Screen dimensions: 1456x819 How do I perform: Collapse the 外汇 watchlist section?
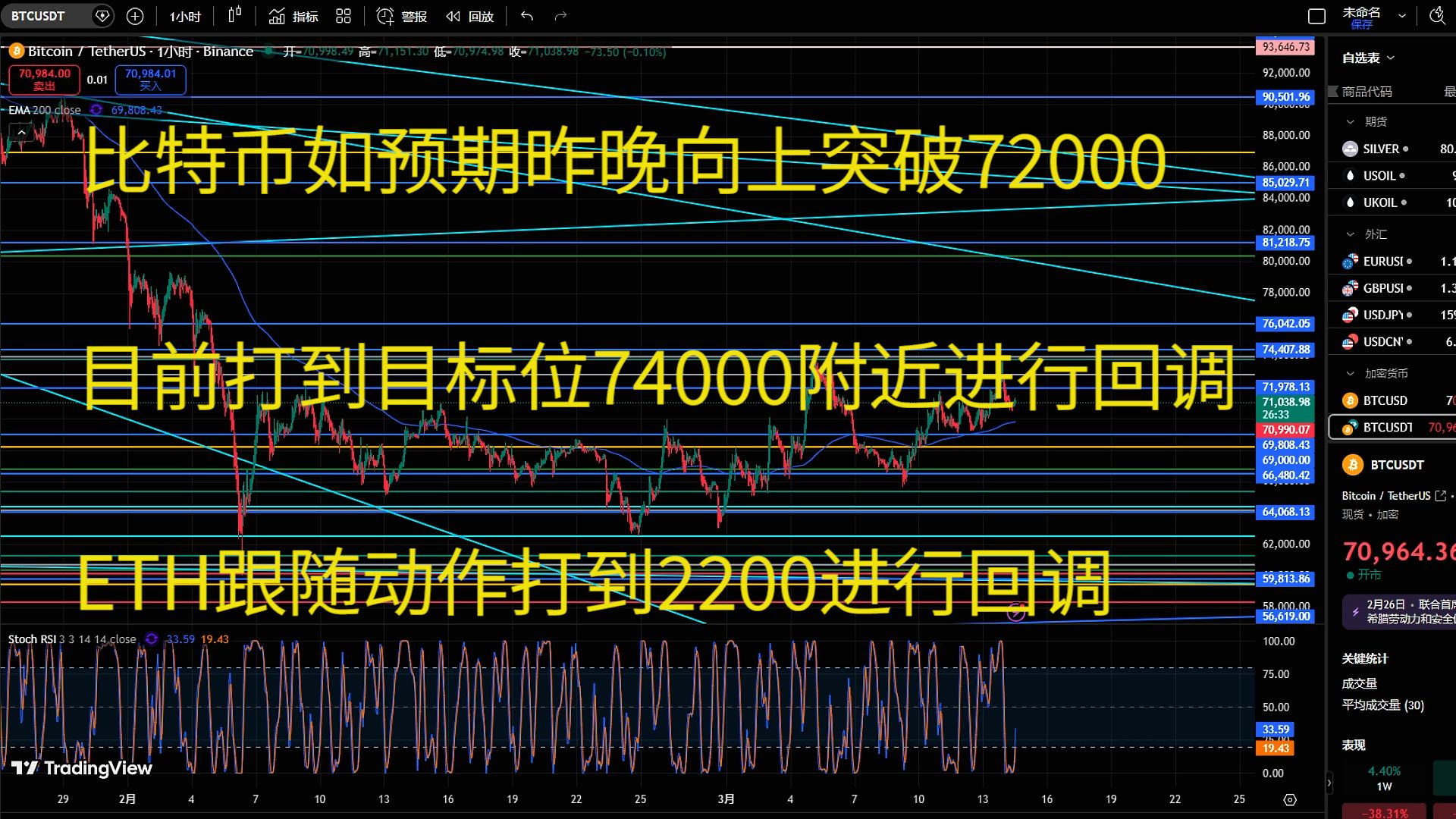coord(1351,234)
